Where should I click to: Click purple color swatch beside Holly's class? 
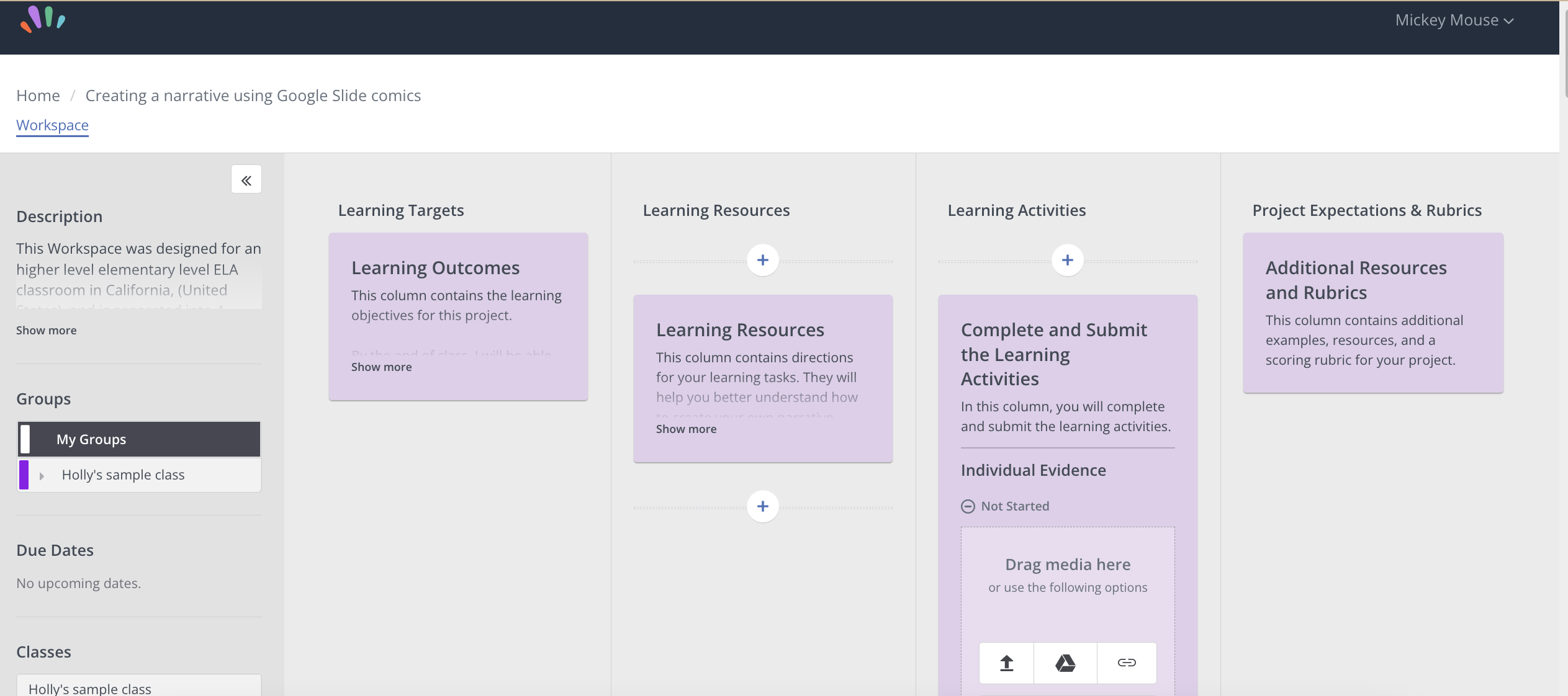pos(24,475)
